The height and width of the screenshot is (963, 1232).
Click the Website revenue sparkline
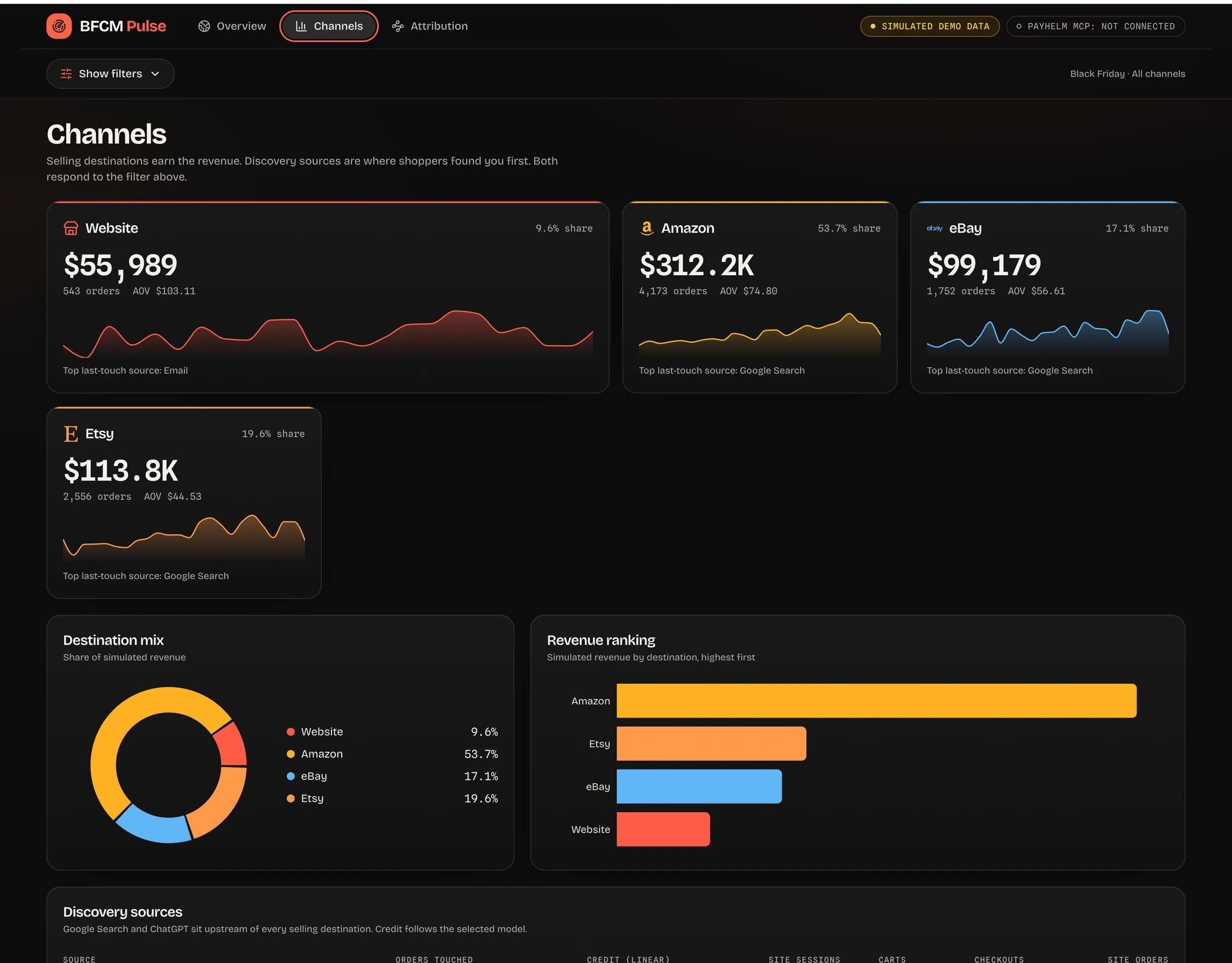pos(328,334)
